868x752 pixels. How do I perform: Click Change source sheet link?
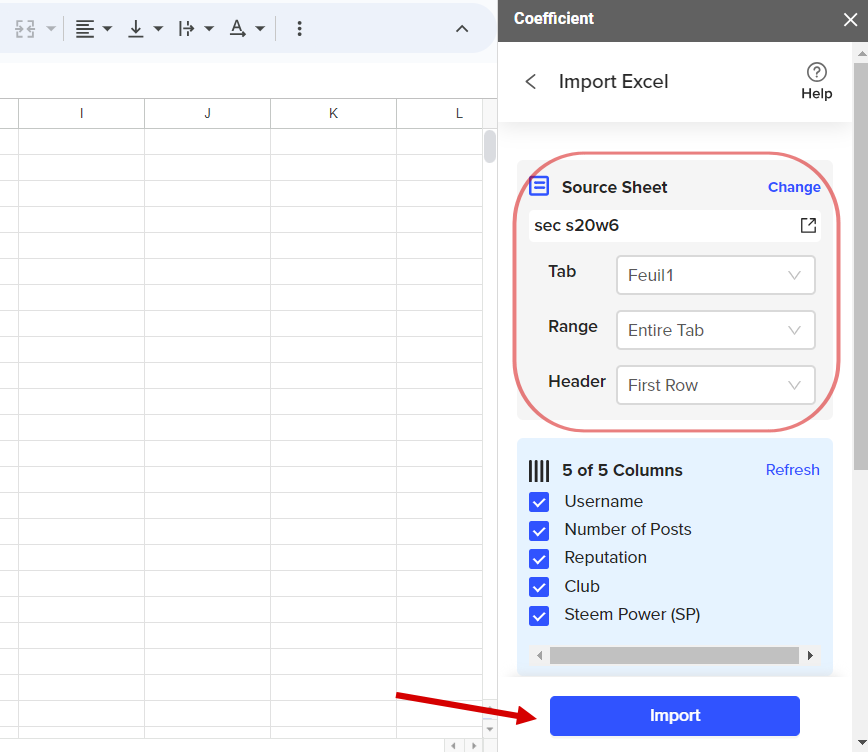coord(794,187)
